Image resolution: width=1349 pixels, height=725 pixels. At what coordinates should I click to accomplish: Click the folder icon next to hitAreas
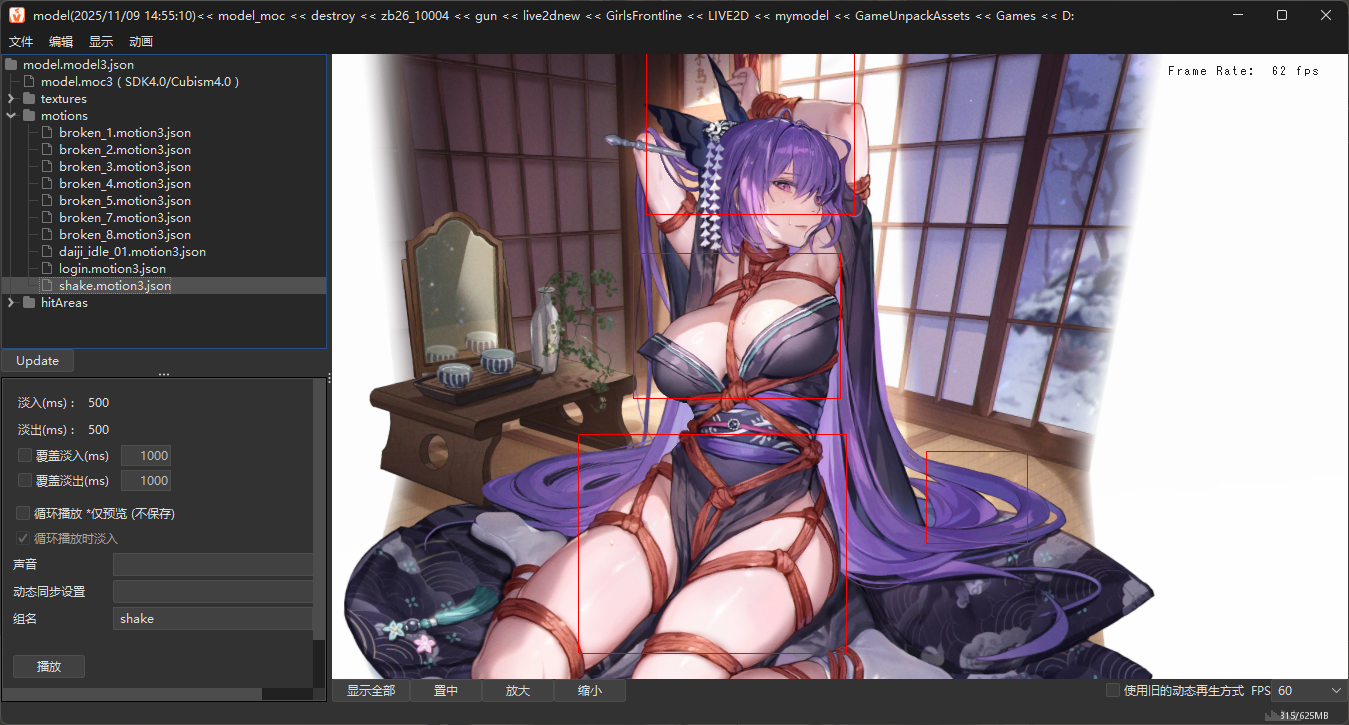[x=29, y=302]
